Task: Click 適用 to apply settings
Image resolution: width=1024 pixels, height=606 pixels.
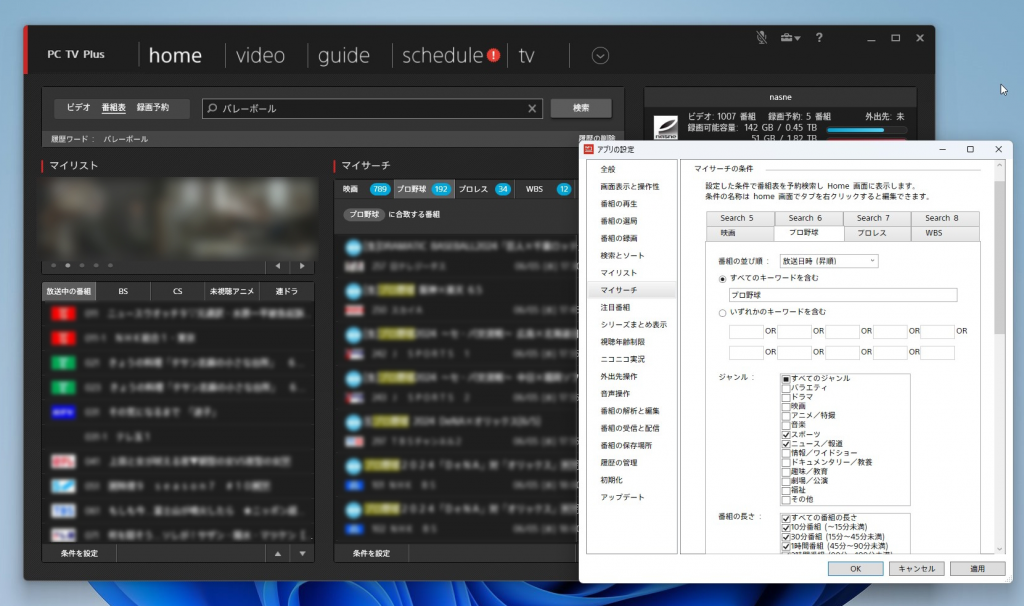Action: click(978, 569)
